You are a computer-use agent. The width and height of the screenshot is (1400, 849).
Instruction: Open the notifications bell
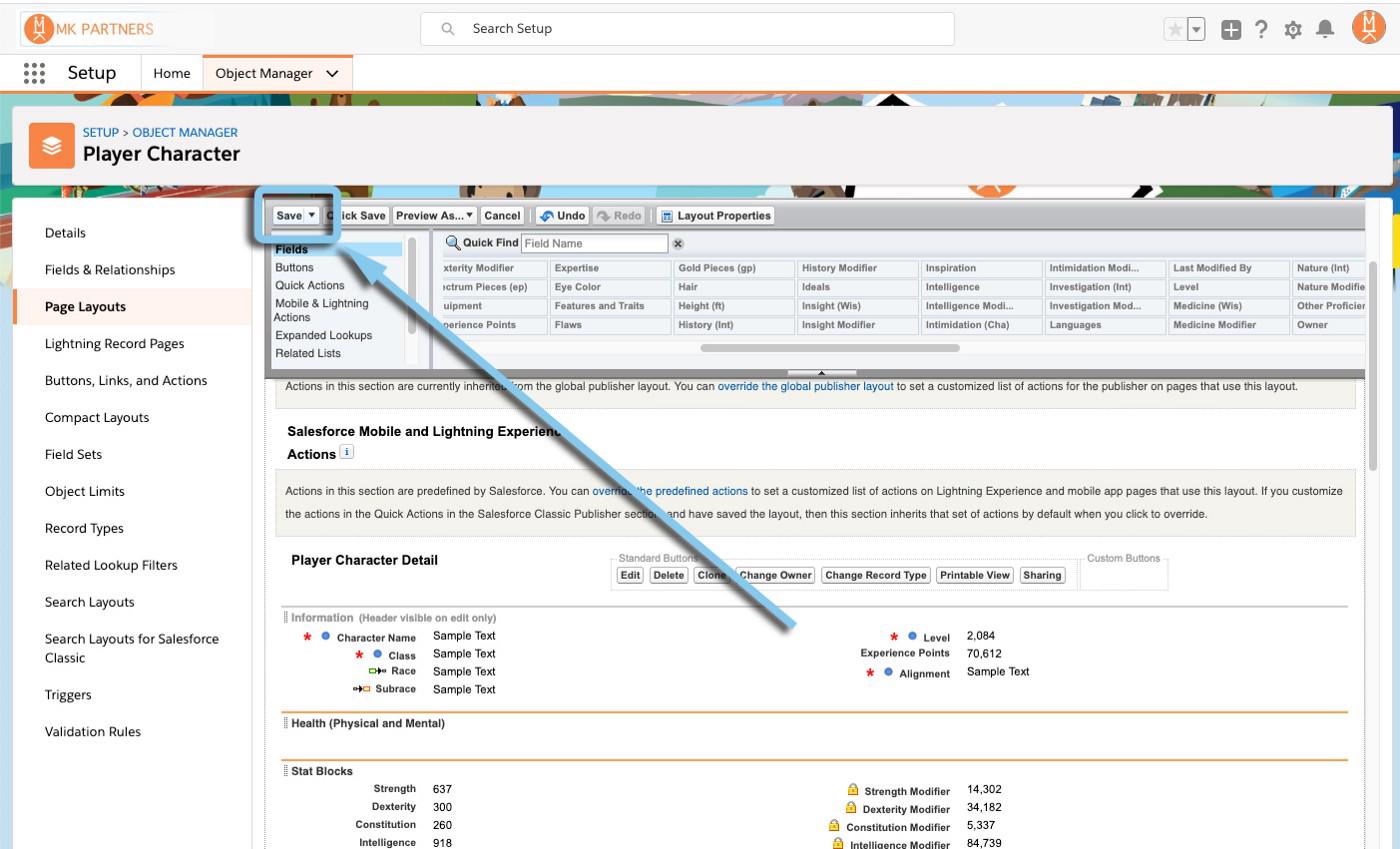tap(1326, 29)
